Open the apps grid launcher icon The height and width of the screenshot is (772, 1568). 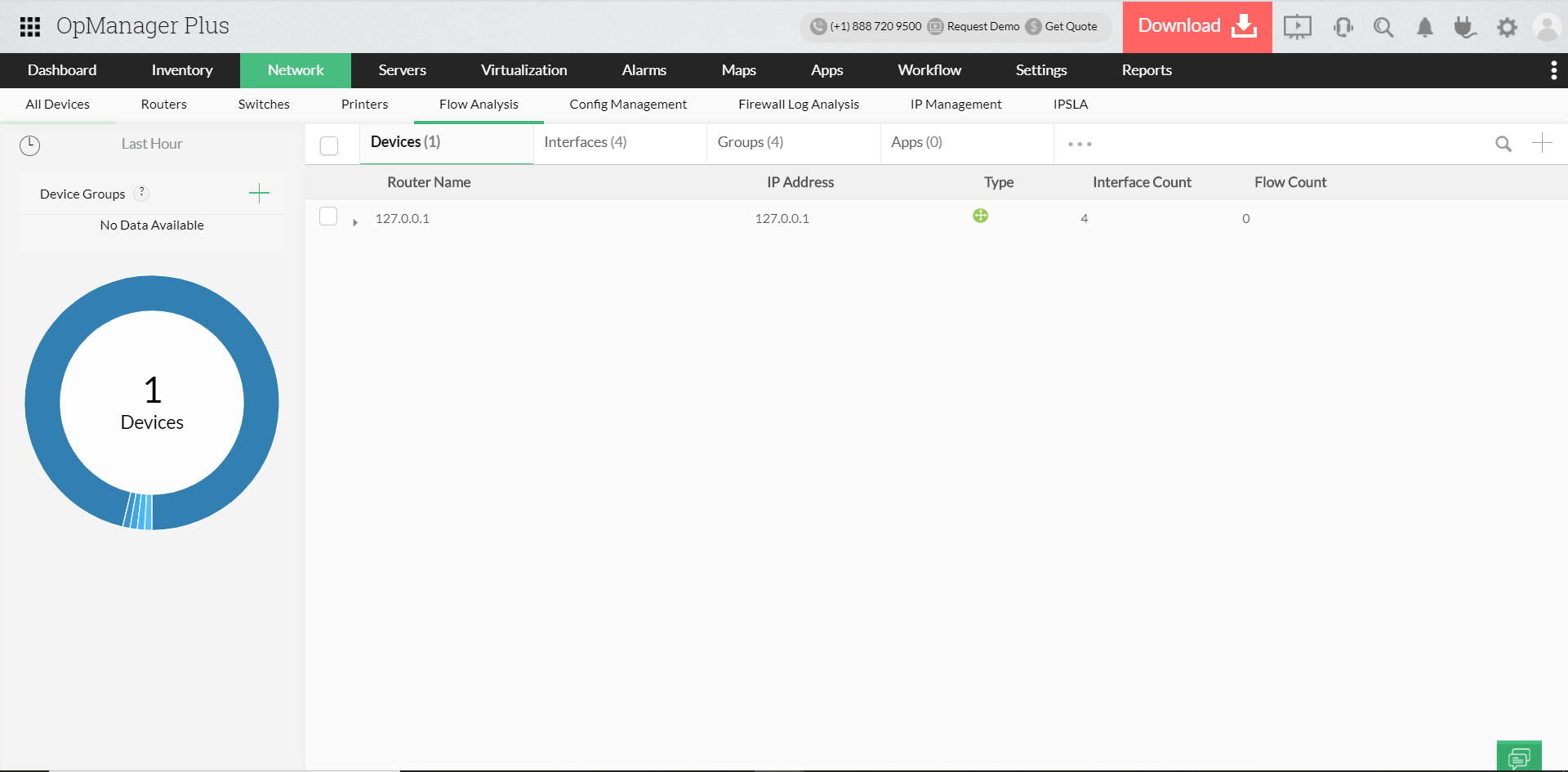[30, 27]
